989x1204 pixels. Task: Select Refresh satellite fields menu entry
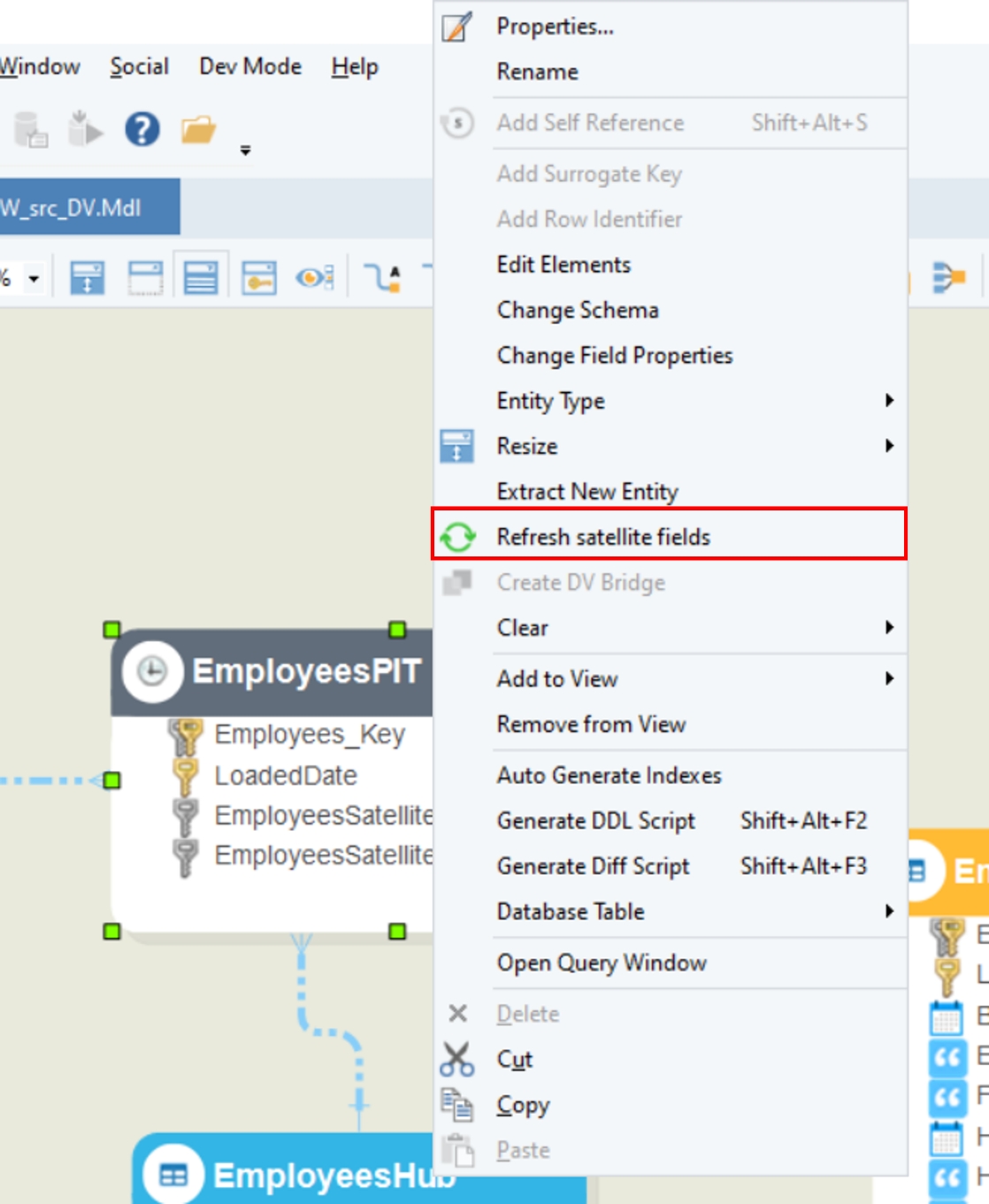pyautogui.click(x=603, y=537)
